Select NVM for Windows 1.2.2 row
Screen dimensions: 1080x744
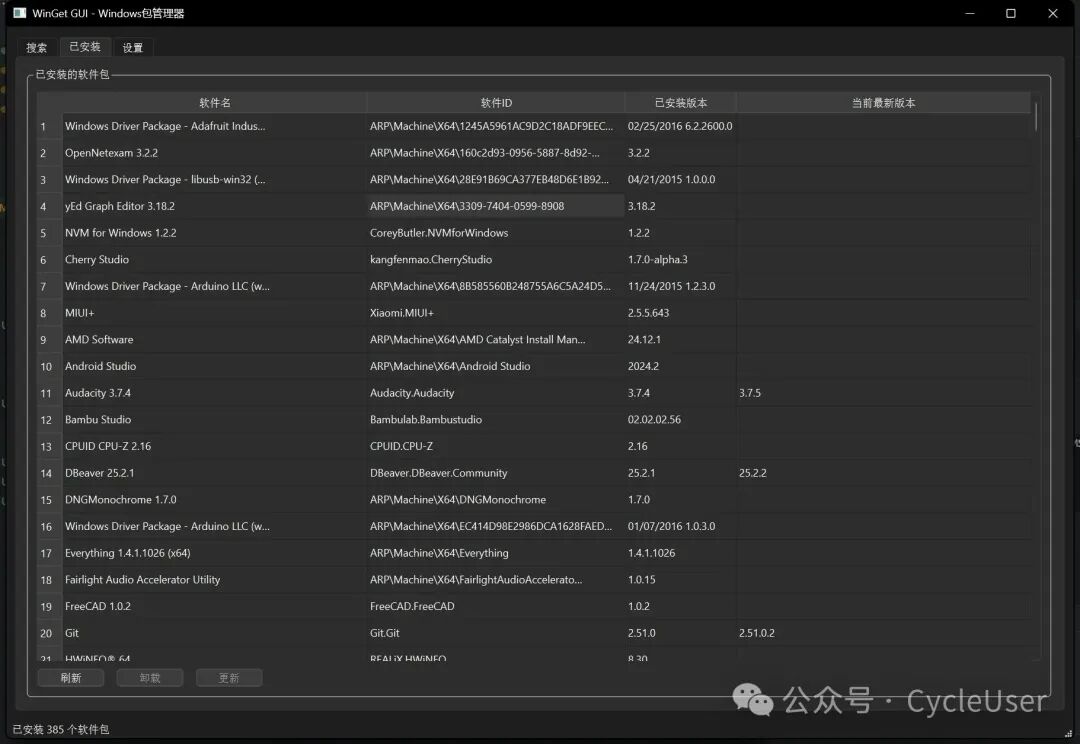pyautogui.click(x=534, y=233)
